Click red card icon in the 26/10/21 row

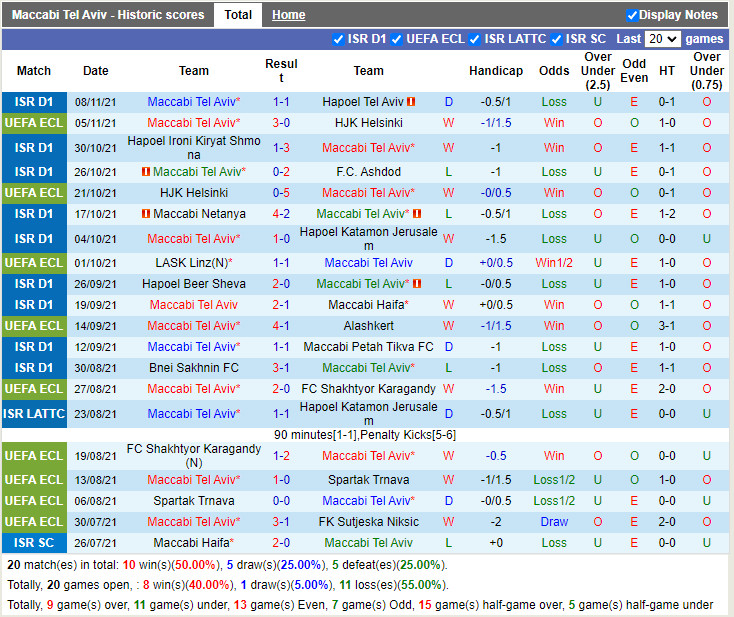tap(146, 172)
